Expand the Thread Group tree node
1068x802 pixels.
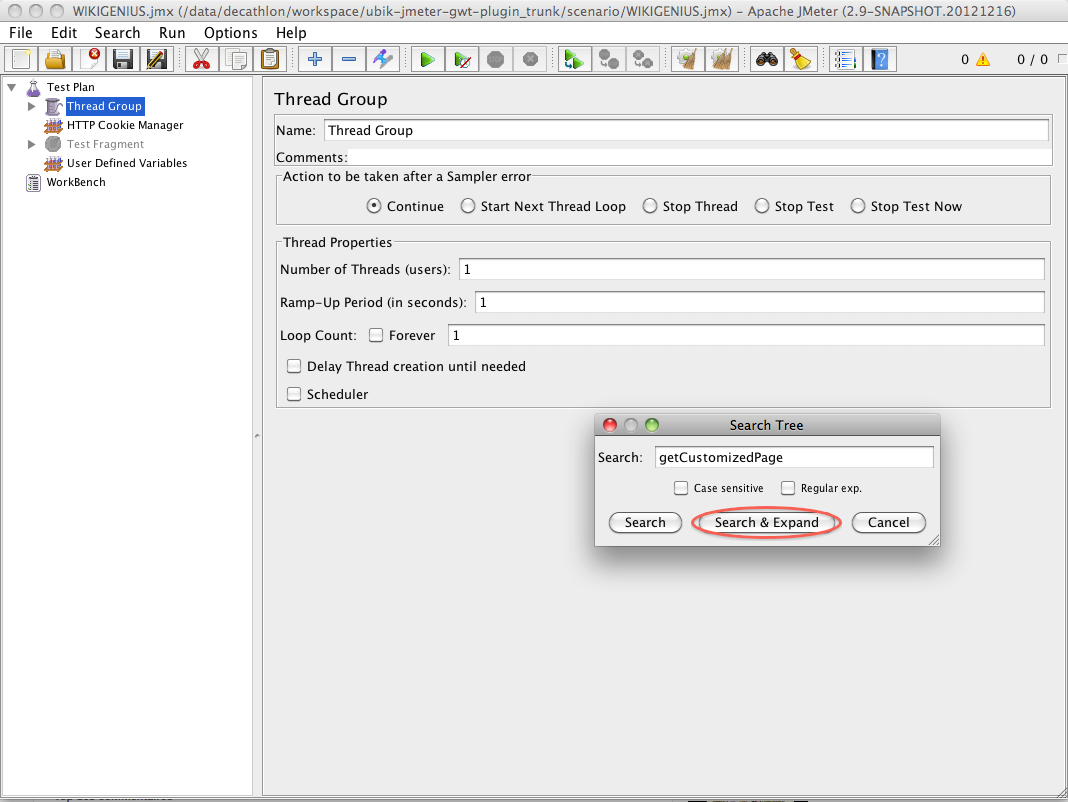(31, 106)
